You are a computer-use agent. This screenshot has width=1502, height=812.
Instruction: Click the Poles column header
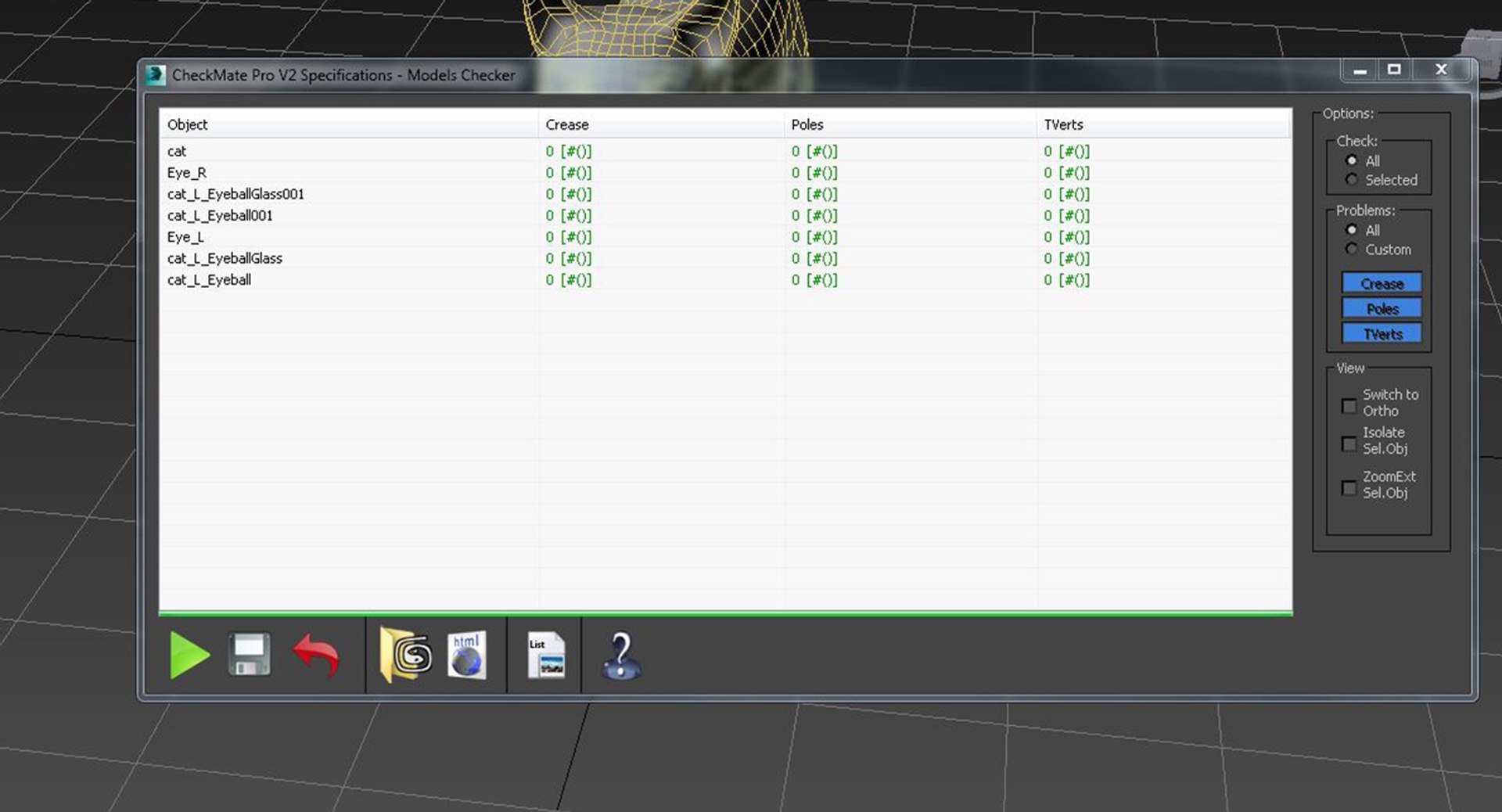click(x=911, y=124)
